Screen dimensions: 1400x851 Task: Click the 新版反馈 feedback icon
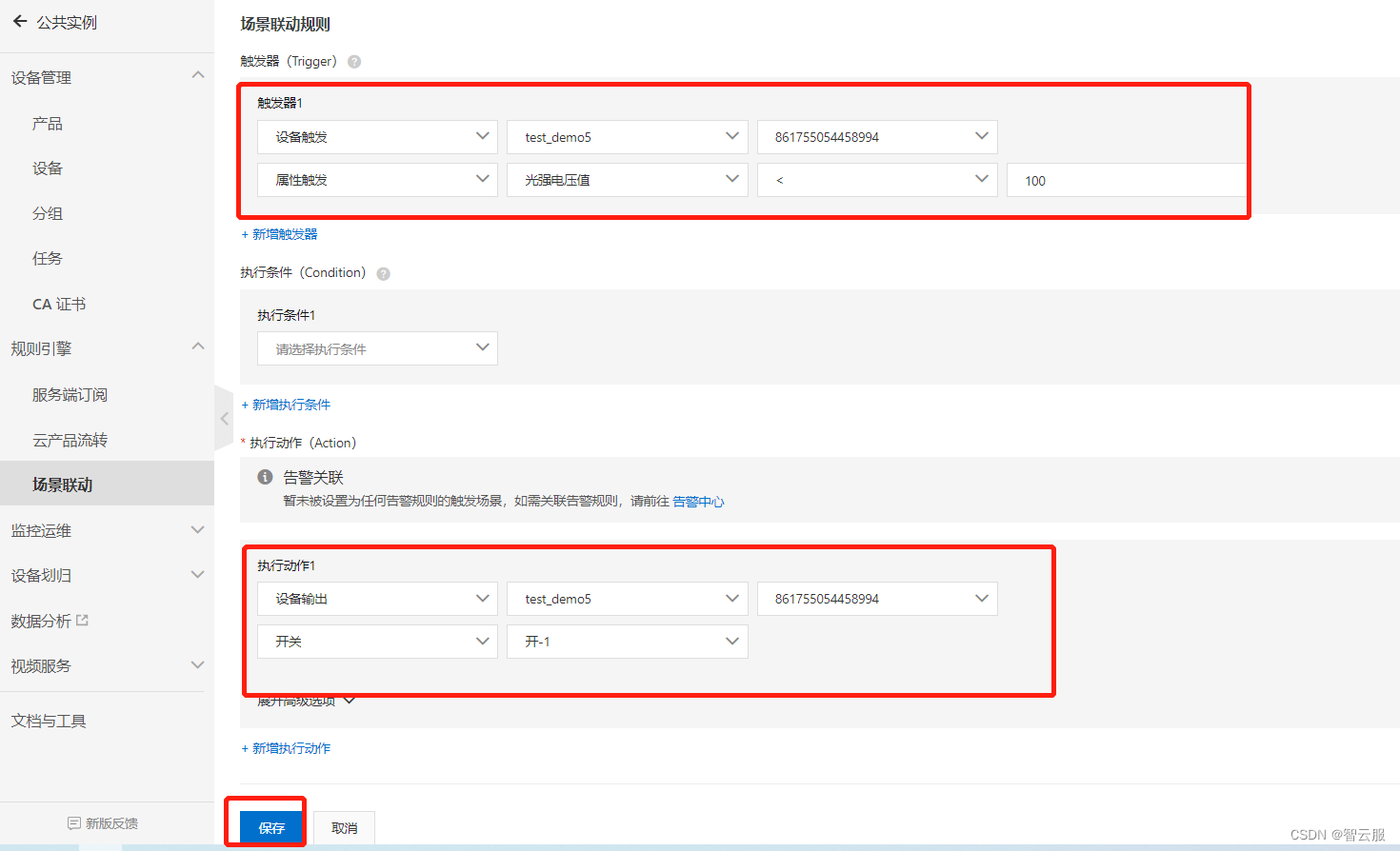coord(74,823)
